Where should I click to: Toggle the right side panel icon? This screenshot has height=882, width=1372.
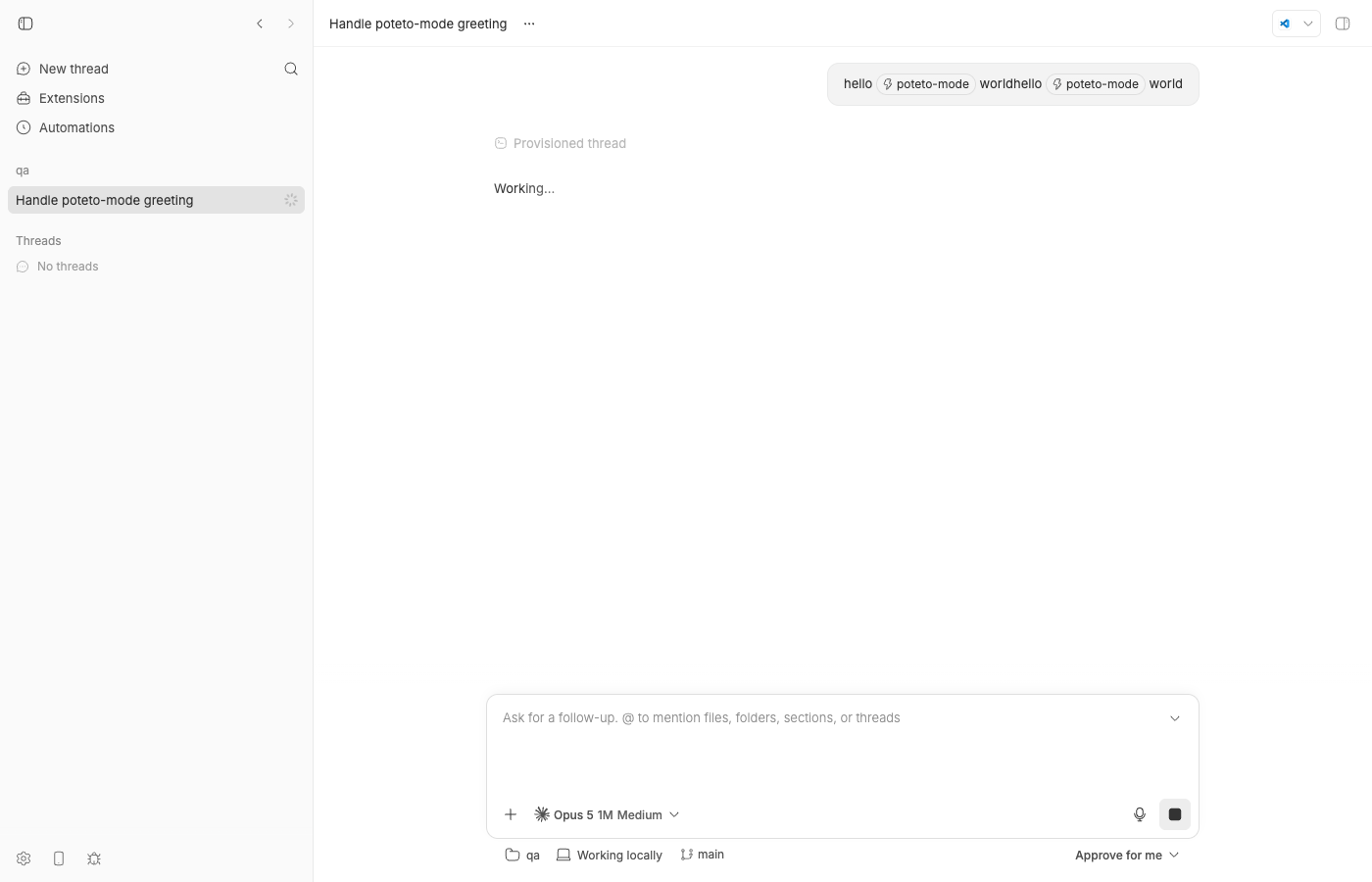coord(1343,24)
